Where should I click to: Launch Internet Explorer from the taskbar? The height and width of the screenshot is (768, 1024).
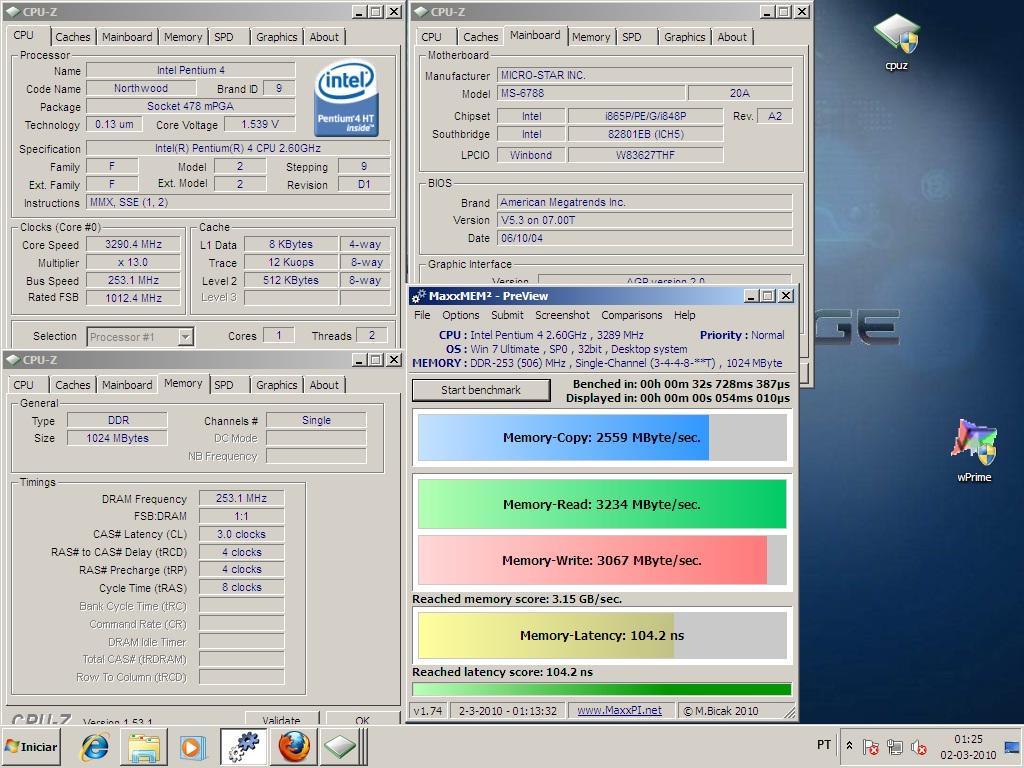point(95,746)
